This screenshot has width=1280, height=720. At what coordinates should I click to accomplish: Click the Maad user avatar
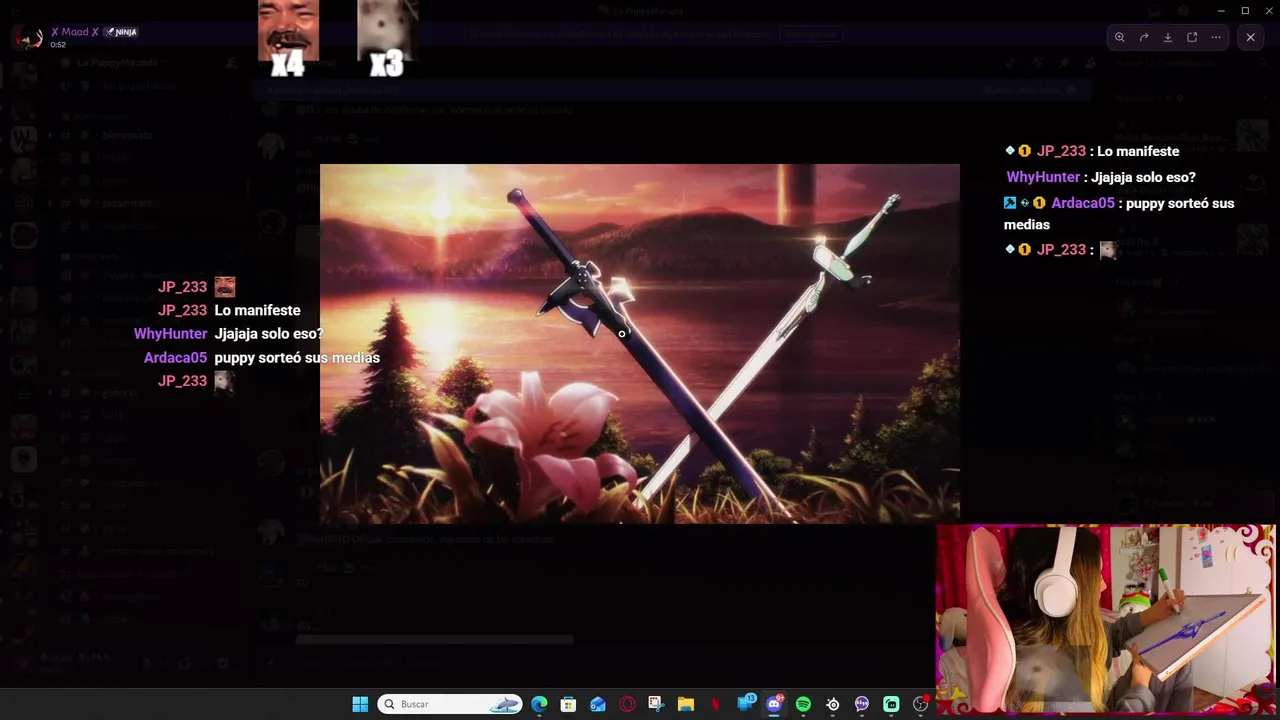click(30, 37)
